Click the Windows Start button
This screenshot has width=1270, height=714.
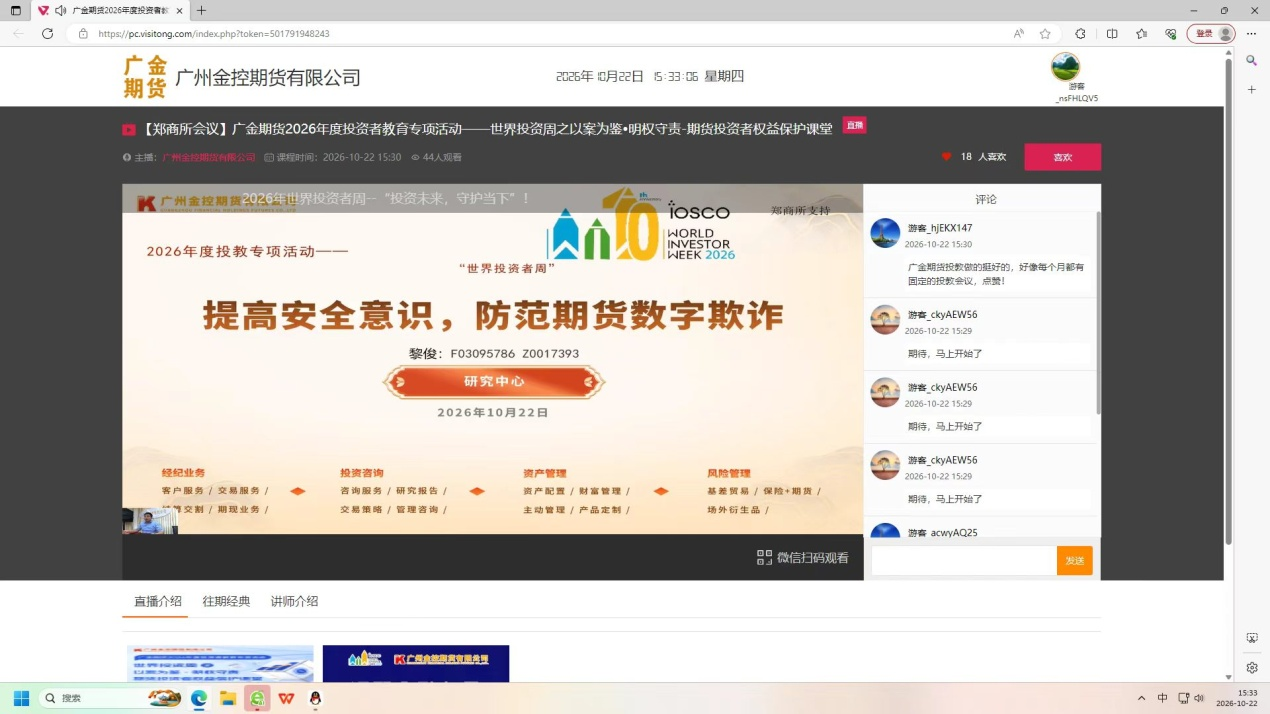coord(21,698)
